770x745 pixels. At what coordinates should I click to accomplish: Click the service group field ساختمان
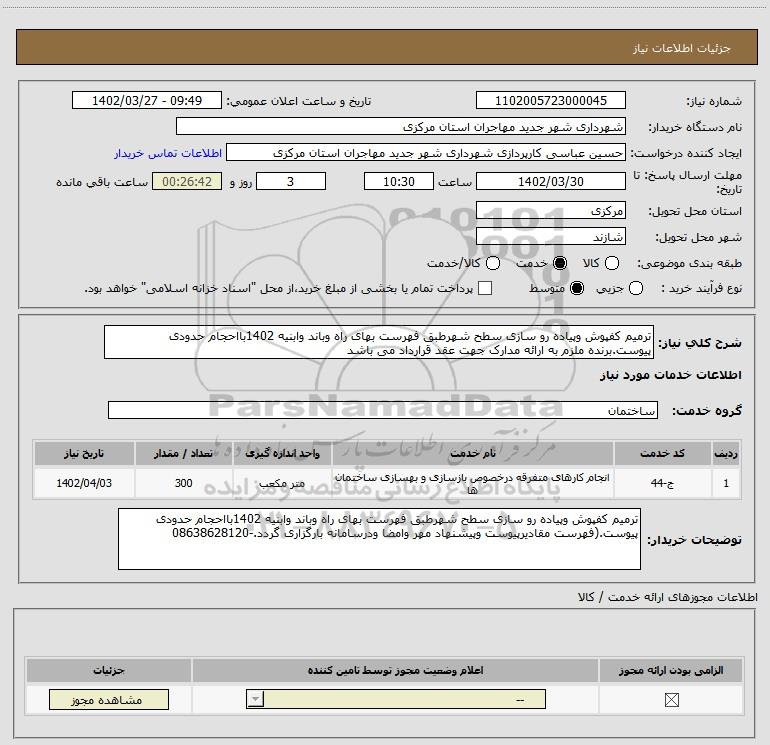(383, 411)
